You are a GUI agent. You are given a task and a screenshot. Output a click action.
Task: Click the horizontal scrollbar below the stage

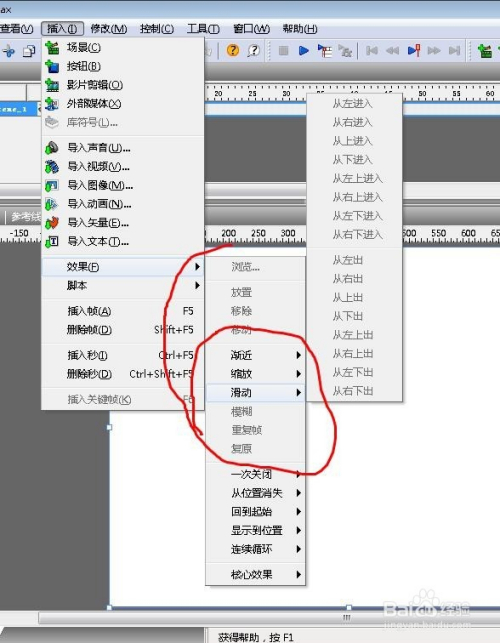(269, 618)
